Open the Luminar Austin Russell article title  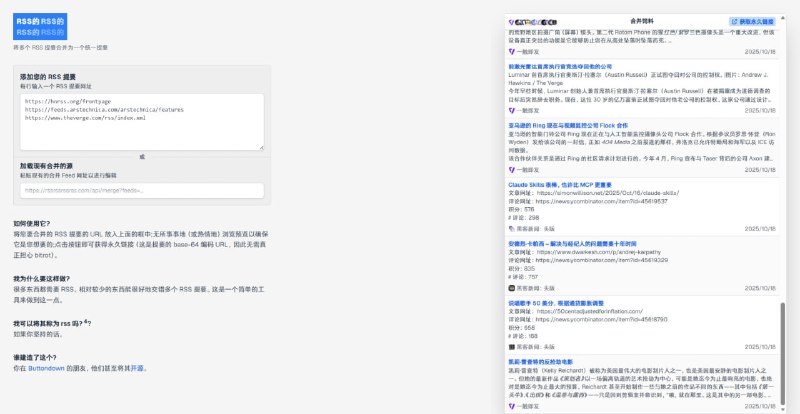[x=560, y=66]
